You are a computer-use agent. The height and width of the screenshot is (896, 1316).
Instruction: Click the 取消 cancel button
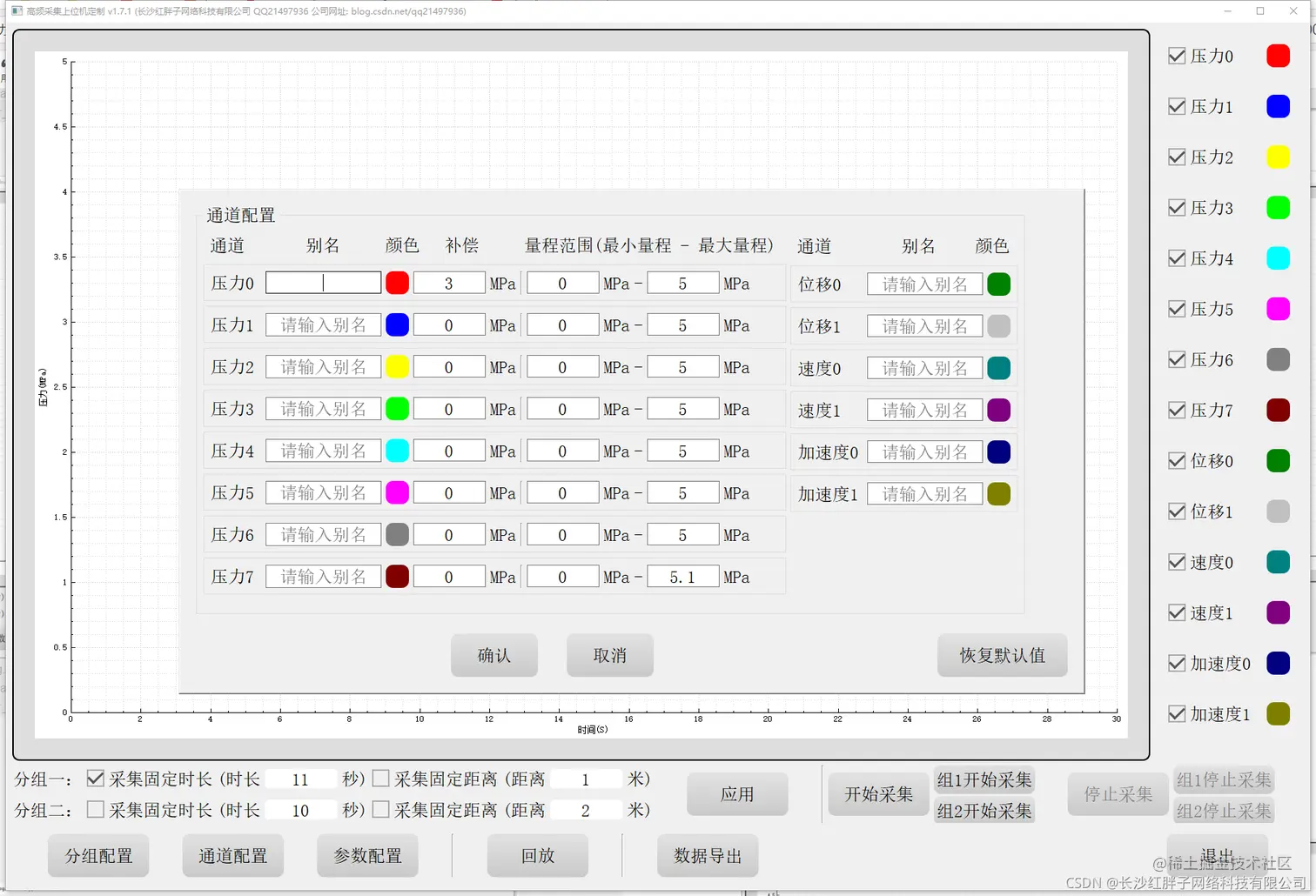tap(609, 655)
